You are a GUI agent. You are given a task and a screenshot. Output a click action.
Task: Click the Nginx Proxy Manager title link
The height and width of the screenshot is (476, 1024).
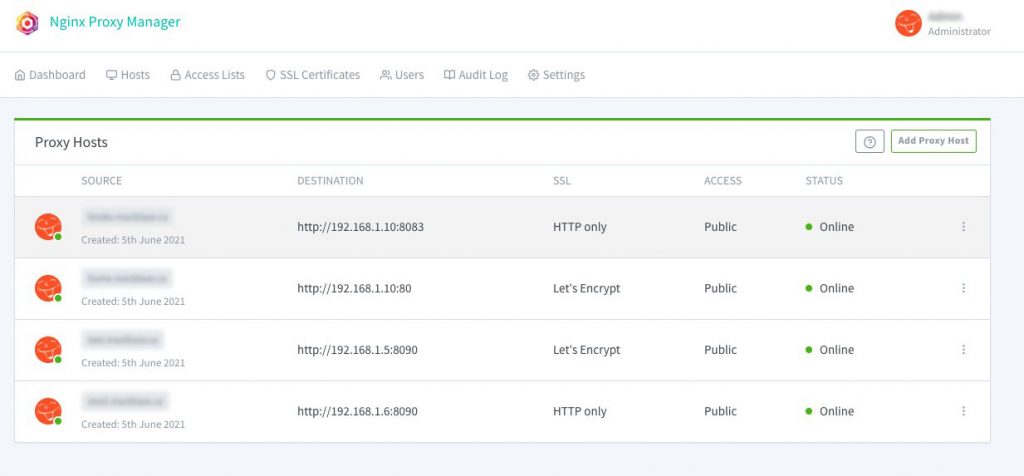click(x=115, y=23)
